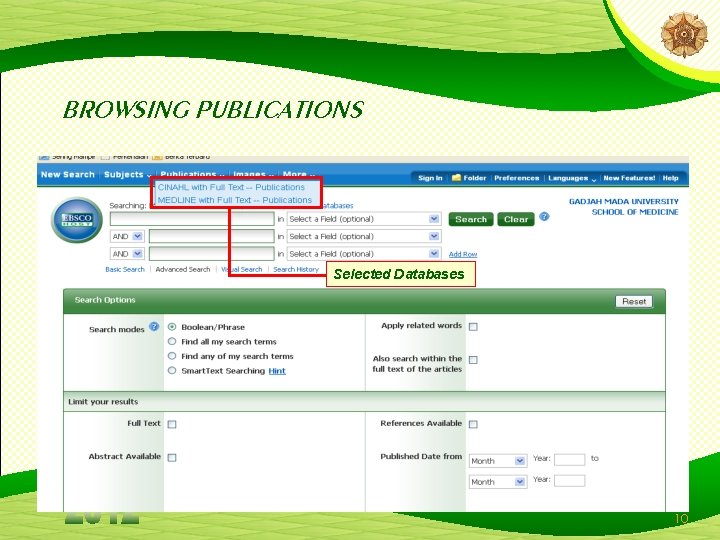The image size is (720, 540).
Task: Switch to Advanced Search
Action: click(183, 270)
